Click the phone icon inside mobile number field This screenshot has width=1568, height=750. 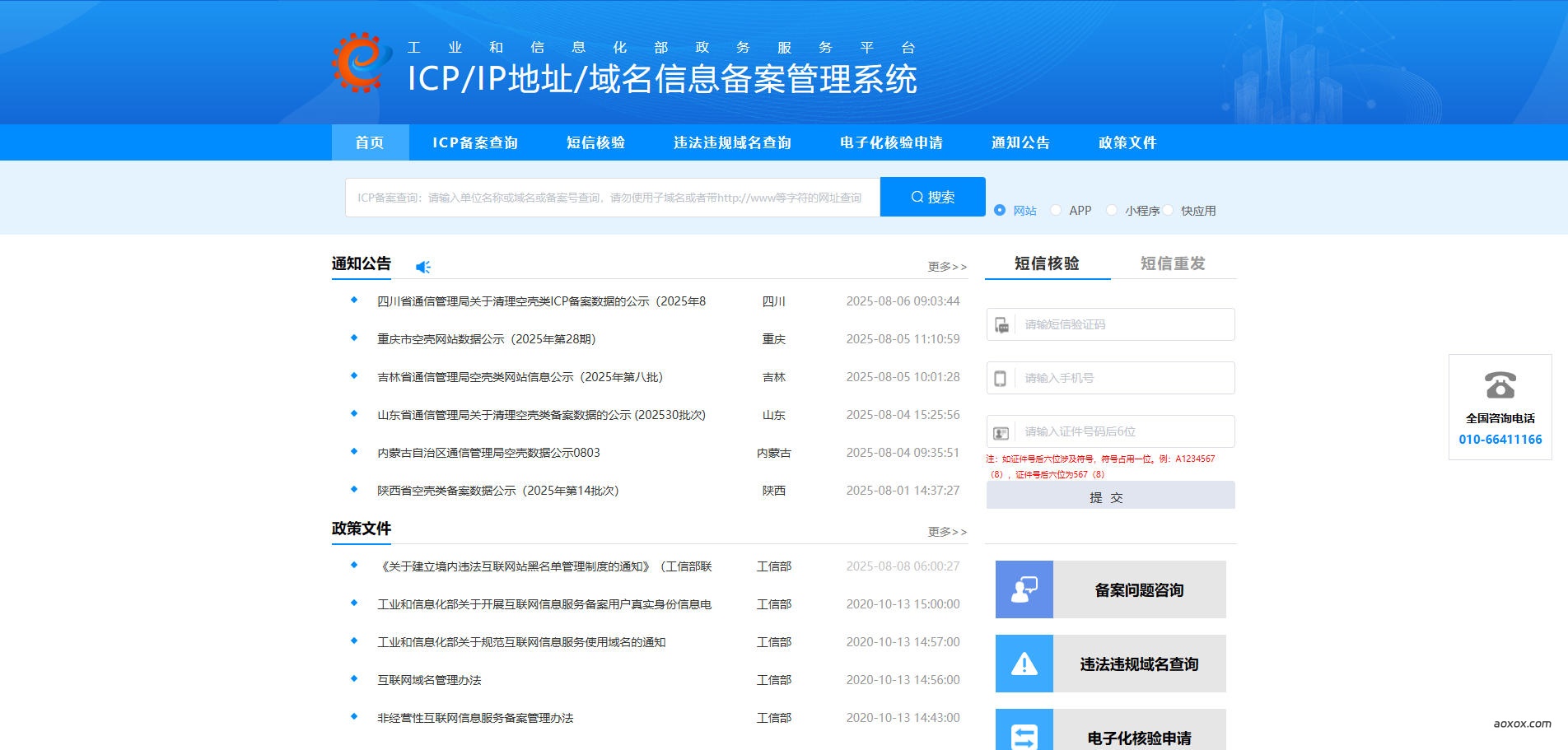(1001, 377)
